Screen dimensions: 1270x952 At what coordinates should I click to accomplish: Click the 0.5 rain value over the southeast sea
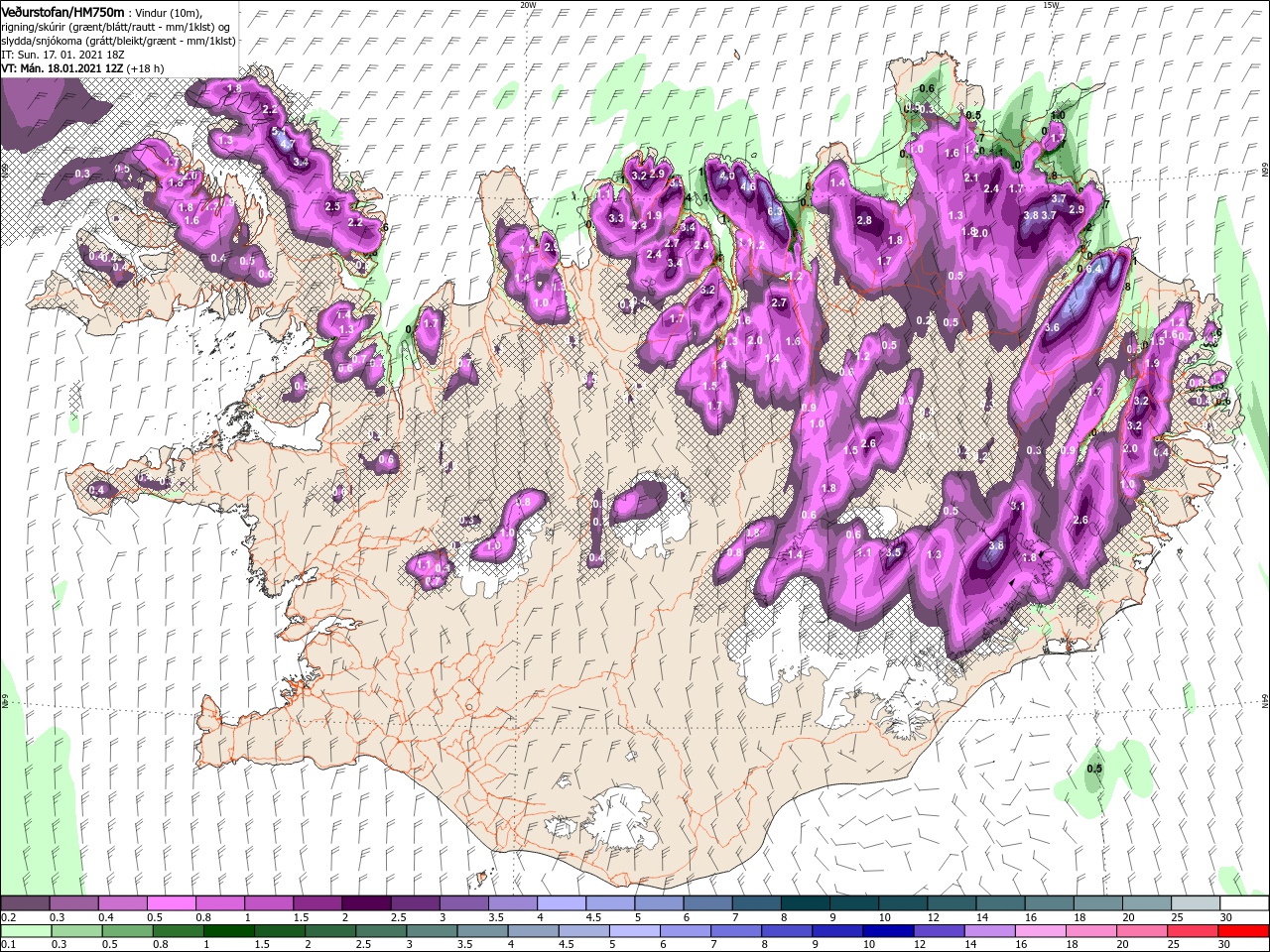point(1094,769)
